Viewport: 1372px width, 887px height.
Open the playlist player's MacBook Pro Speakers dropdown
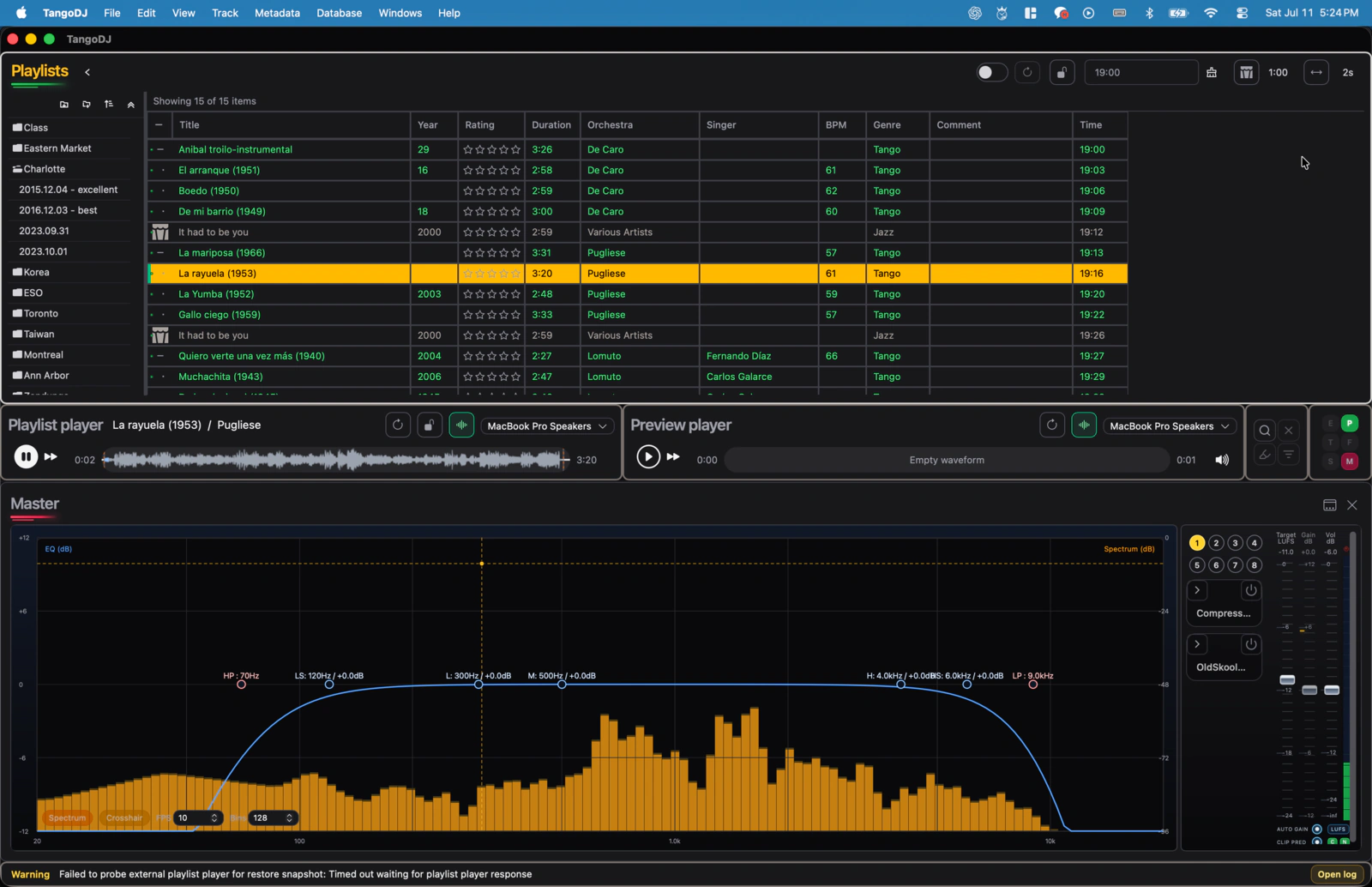click(547, 426)
